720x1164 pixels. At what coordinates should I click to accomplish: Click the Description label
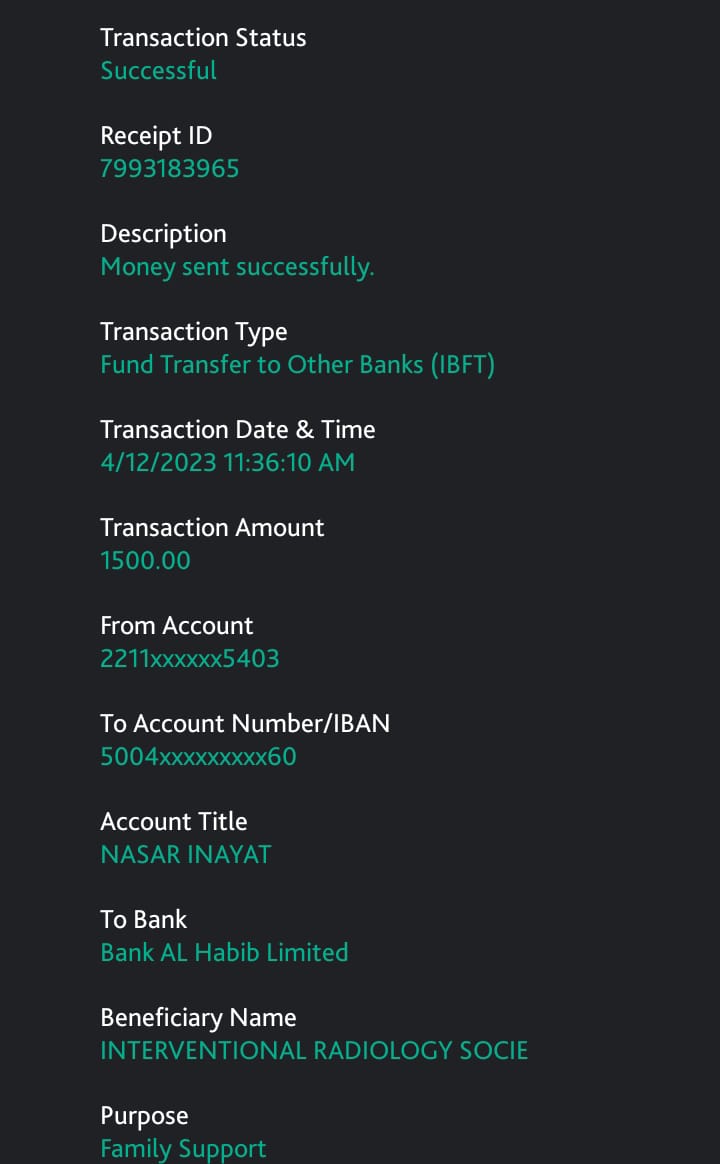163,234
